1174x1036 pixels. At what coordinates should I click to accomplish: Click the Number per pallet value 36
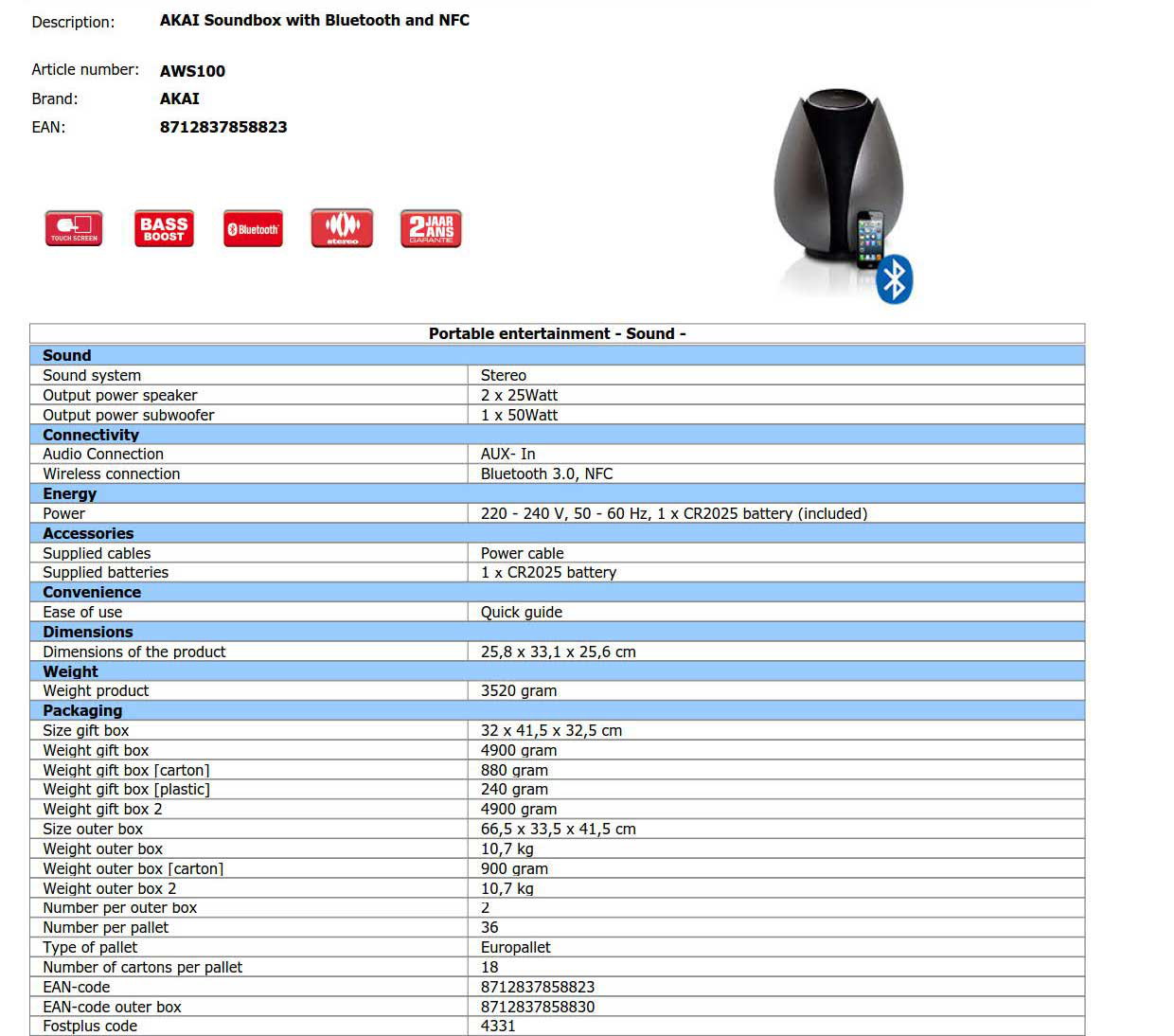coord(489,927)
